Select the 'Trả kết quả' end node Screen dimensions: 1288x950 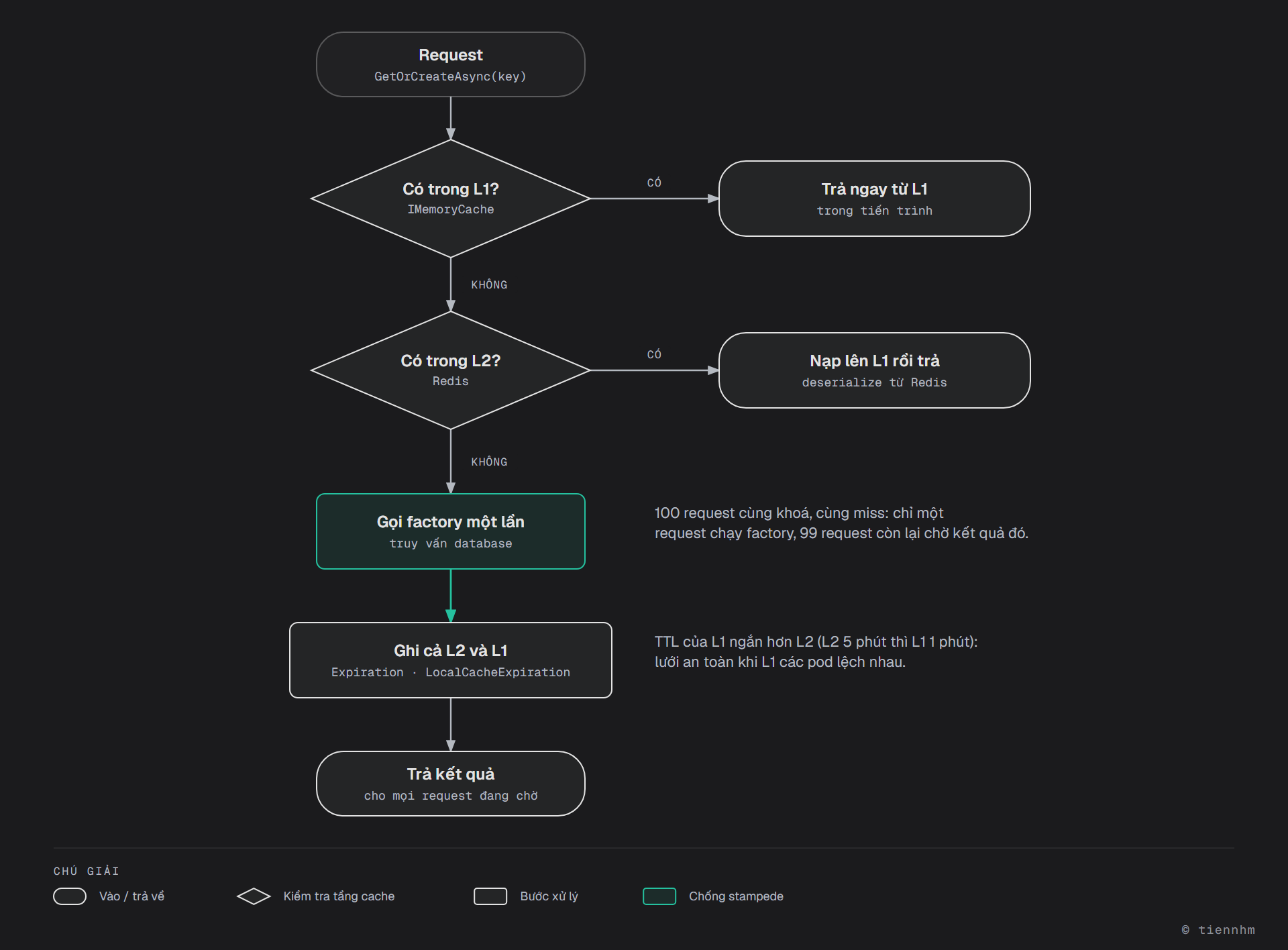coord(450,784)
